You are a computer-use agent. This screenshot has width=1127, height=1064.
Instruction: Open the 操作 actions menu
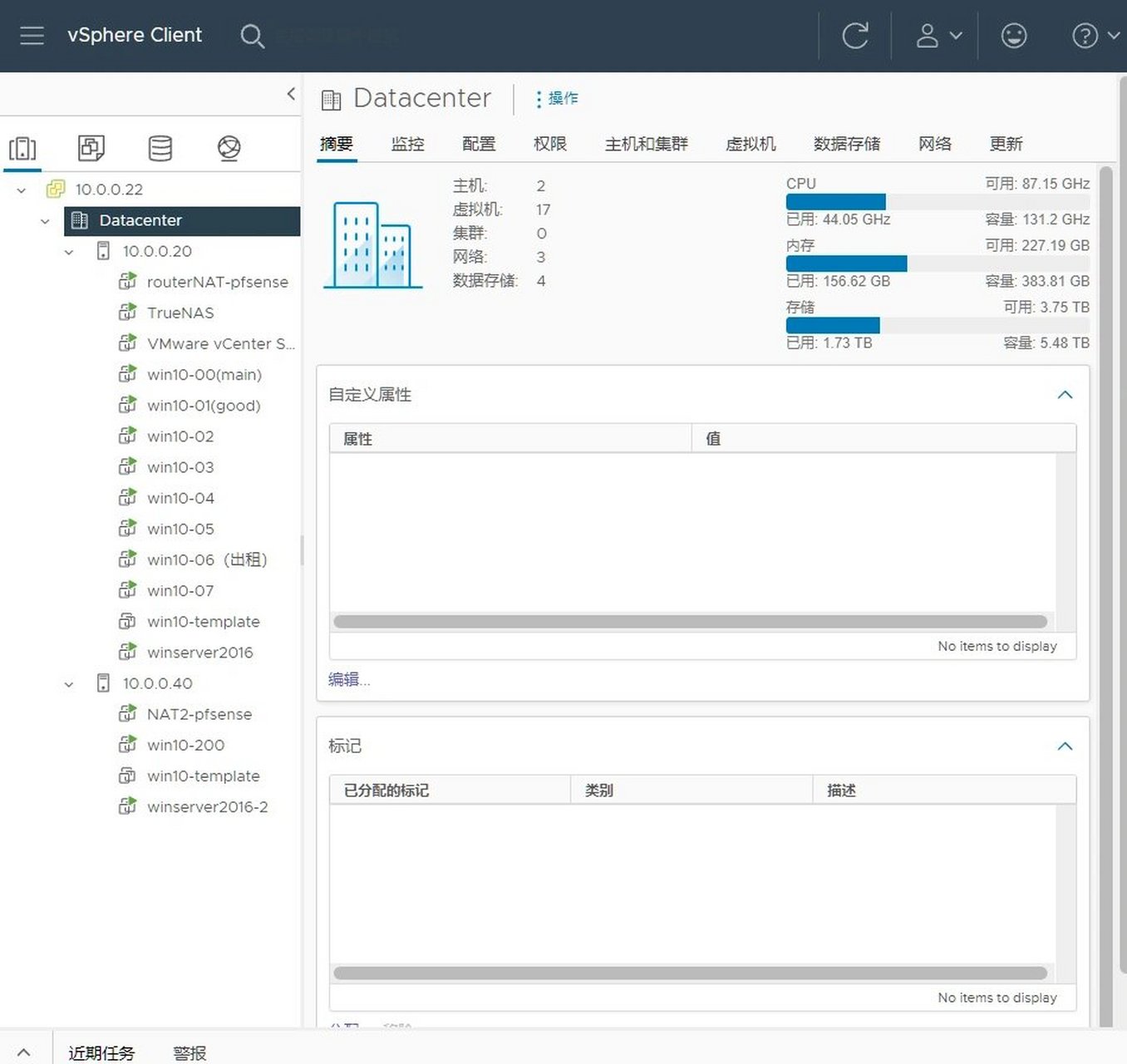point(557,98)
